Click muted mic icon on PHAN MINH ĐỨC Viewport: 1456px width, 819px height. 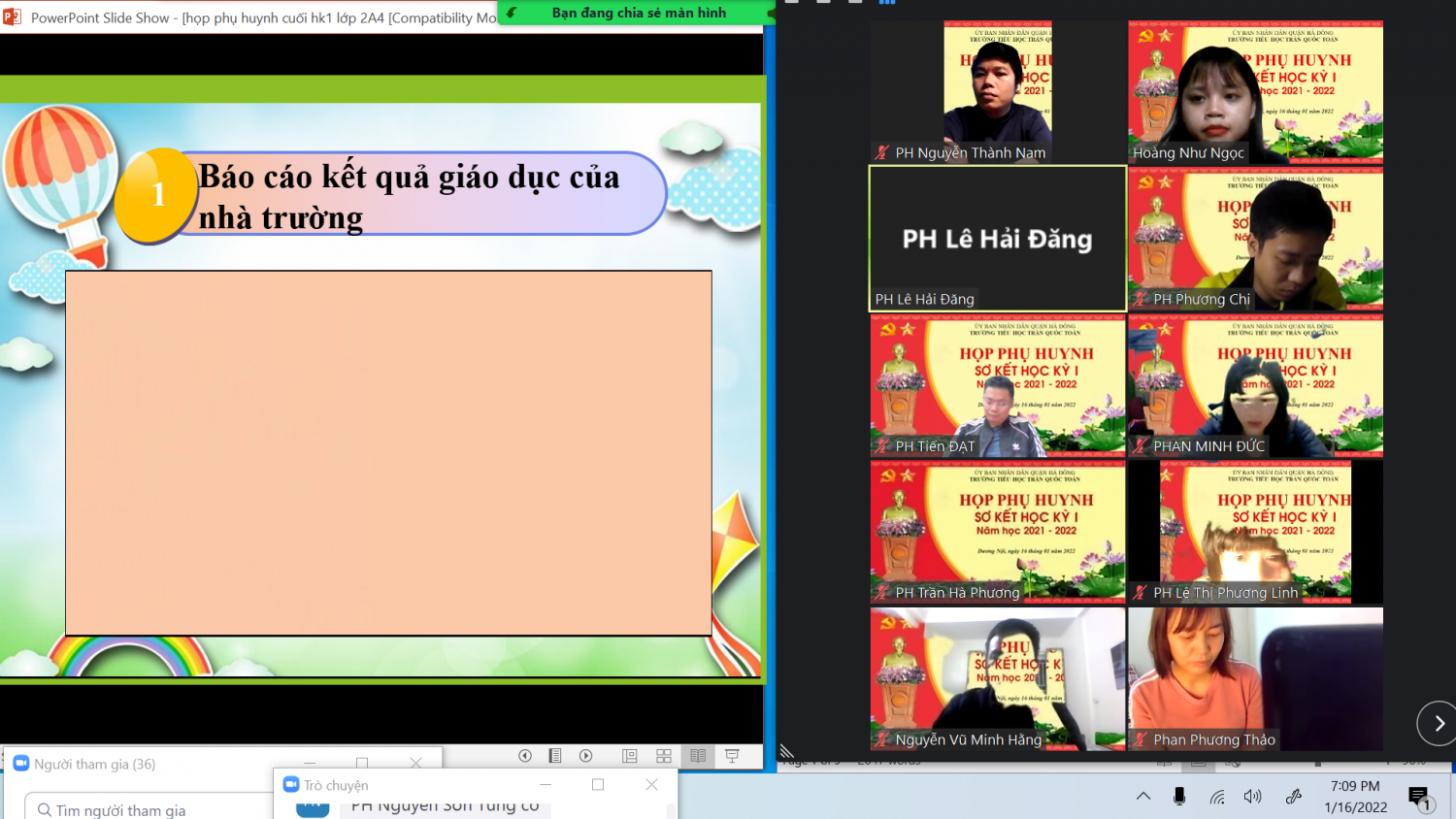(1141, 446)
